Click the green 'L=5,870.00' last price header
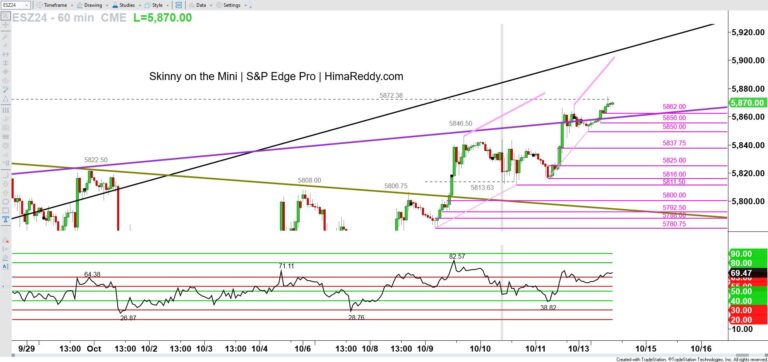The height and width of the screenshot is (362, 768). [162, 18]
